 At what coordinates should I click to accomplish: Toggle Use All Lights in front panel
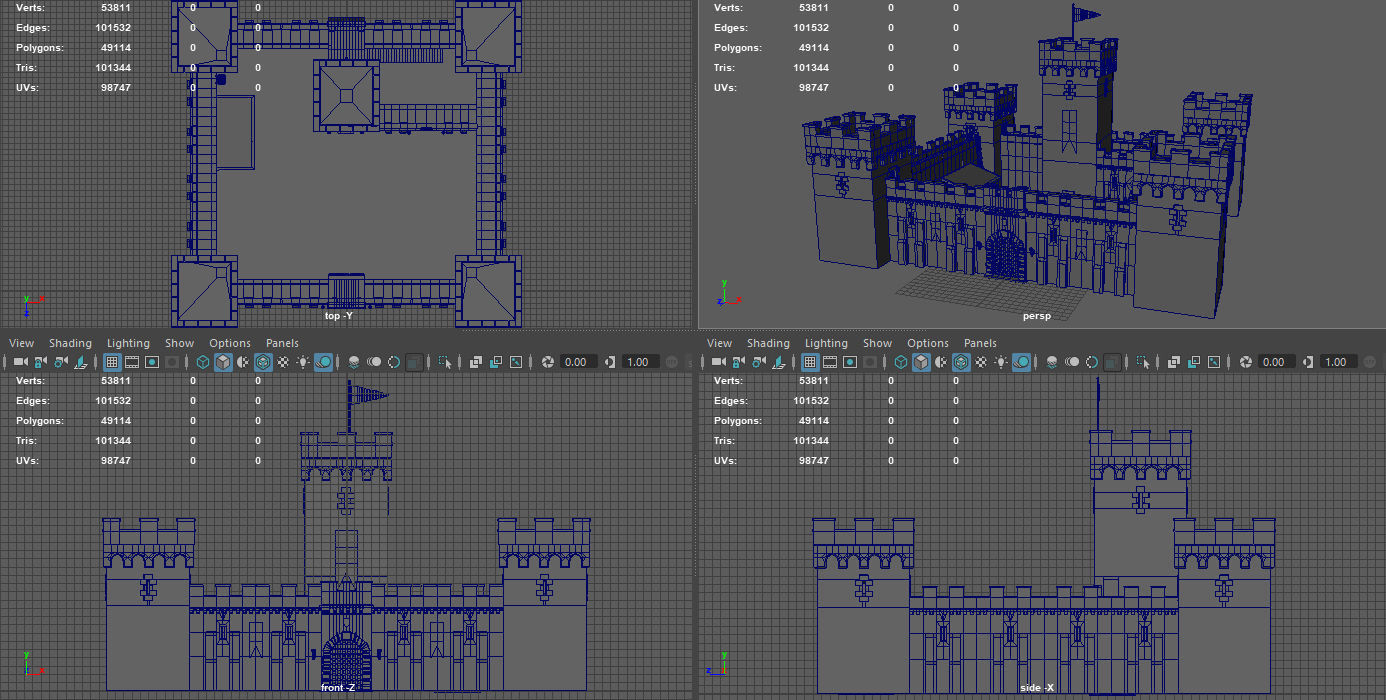point(303,362)
